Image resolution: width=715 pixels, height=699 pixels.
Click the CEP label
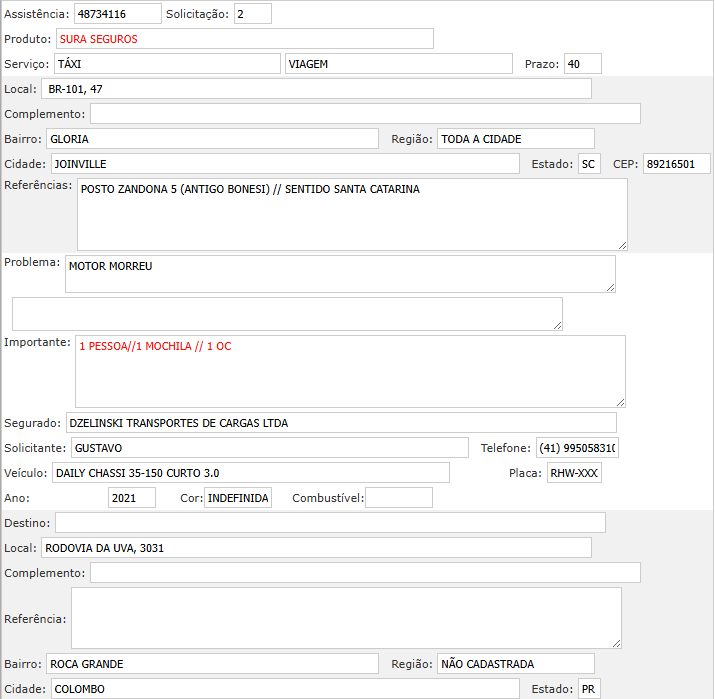coord(625,164)
